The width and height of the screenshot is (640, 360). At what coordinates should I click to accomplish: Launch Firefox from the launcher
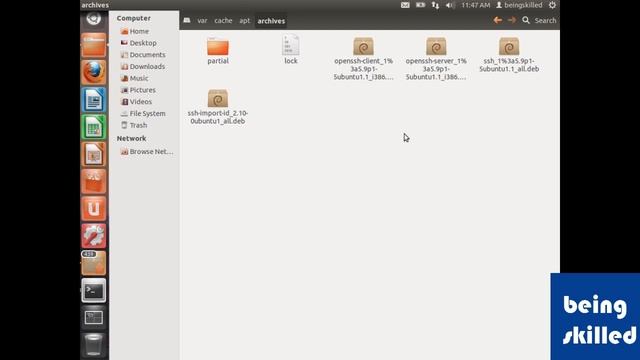93,72
